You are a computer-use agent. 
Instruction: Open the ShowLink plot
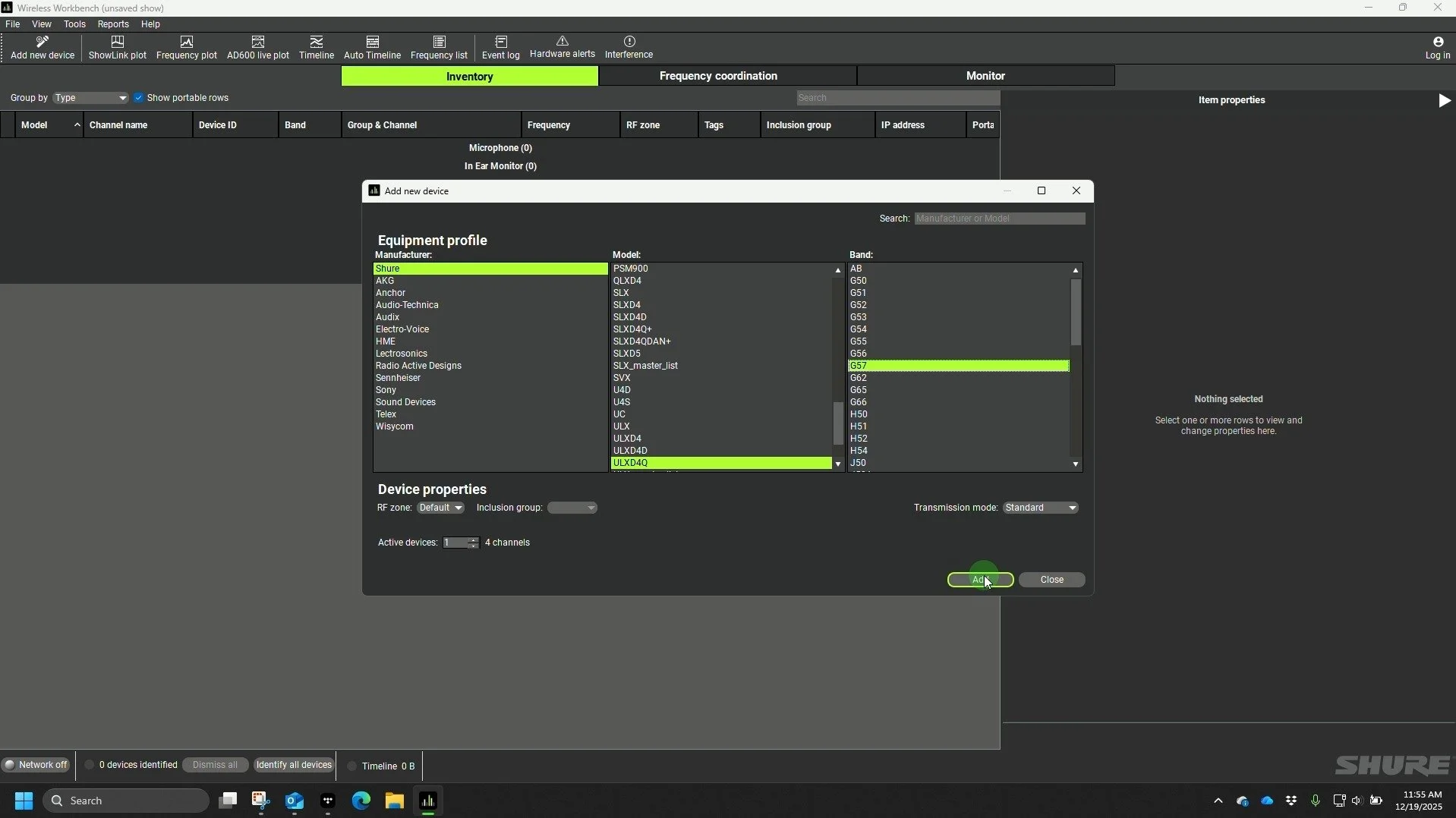(x=118, y=47)
